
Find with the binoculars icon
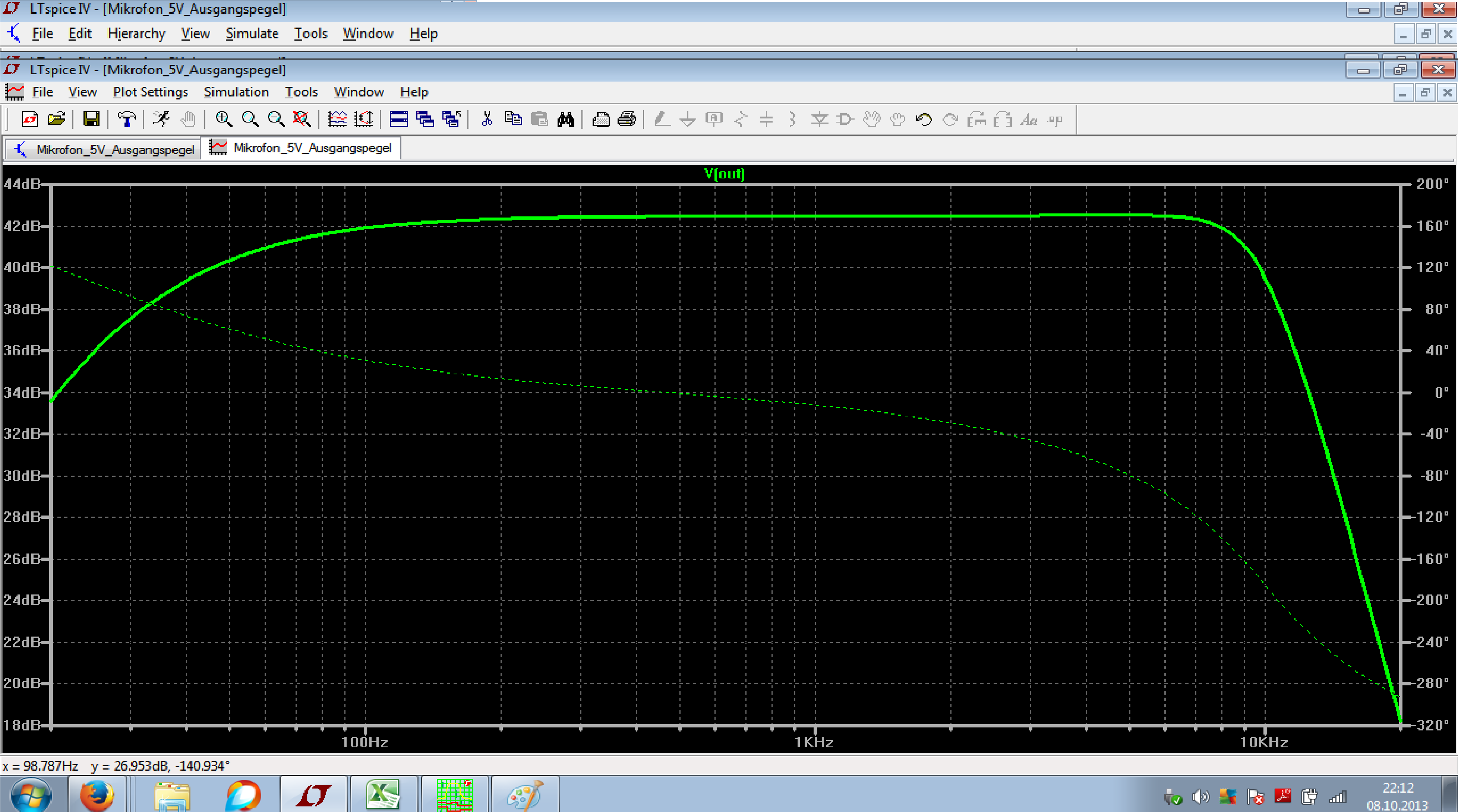click(x=566, y=119)
